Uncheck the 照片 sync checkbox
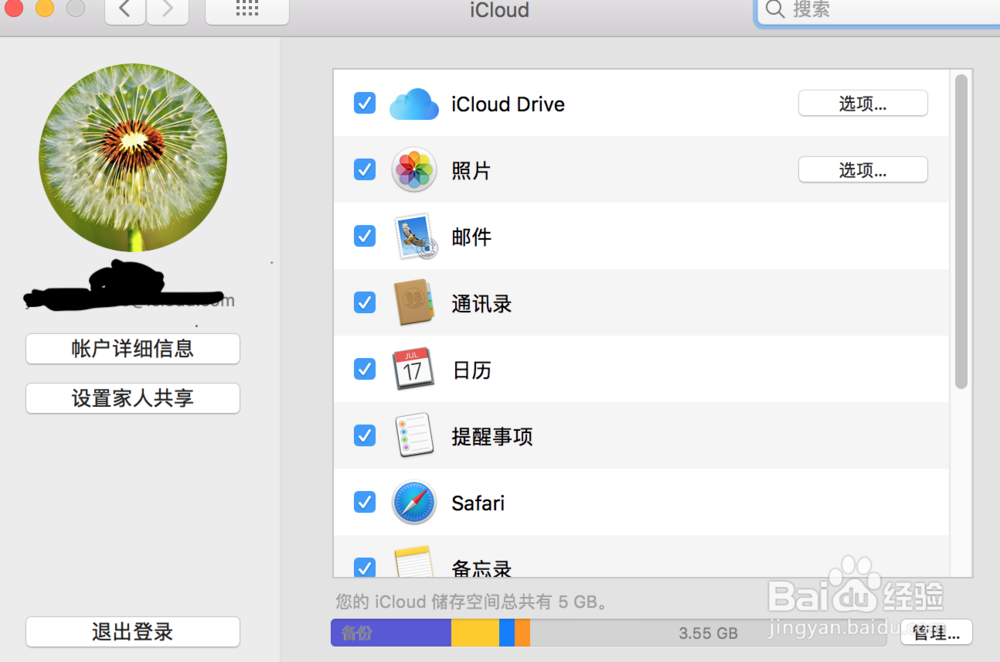 tap(364, 170)
